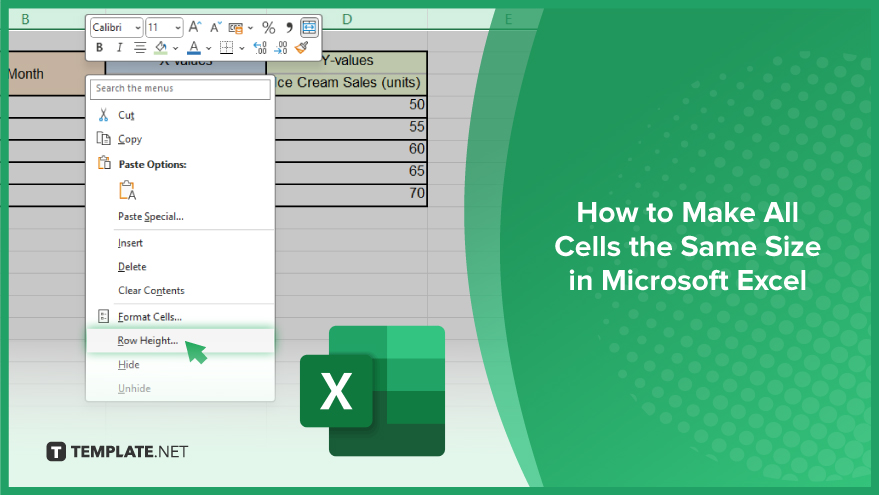Screen dimensions: 879x495
Task: Decrease font size in mini toolbar
Action: click(x=216, y=27)
